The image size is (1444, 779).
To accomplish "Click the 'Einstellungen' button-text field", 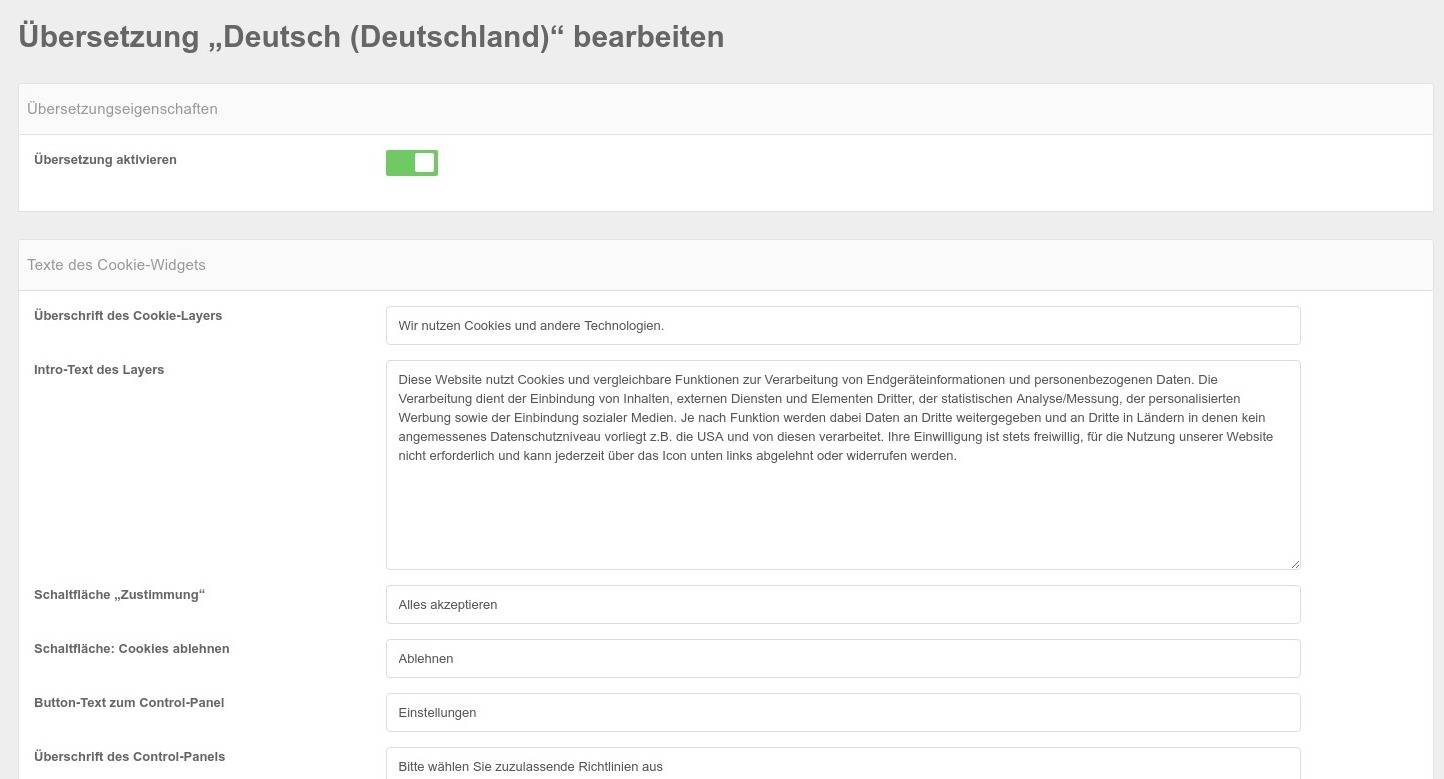I will click(842, 712).
